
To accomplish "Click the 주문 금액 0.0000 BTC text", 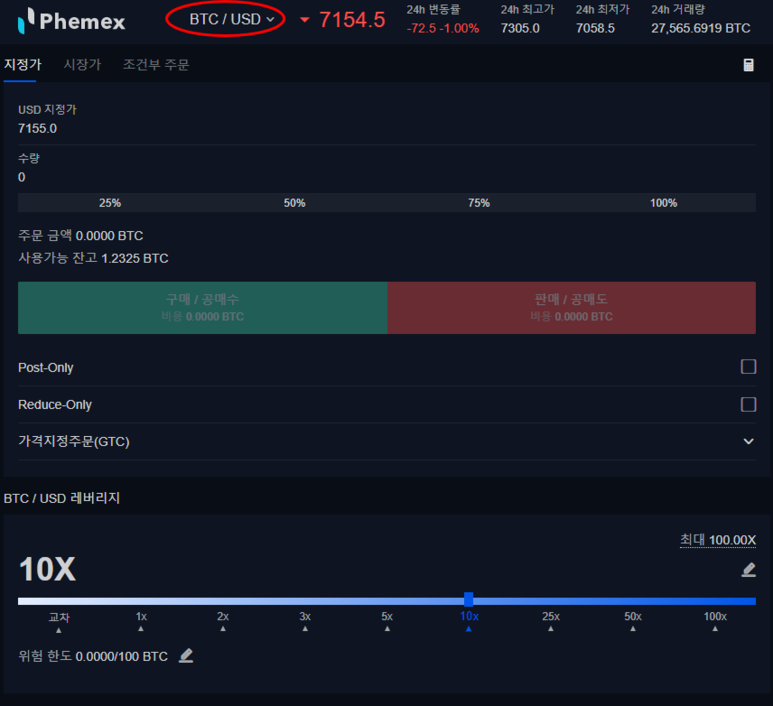I will 80,236.
